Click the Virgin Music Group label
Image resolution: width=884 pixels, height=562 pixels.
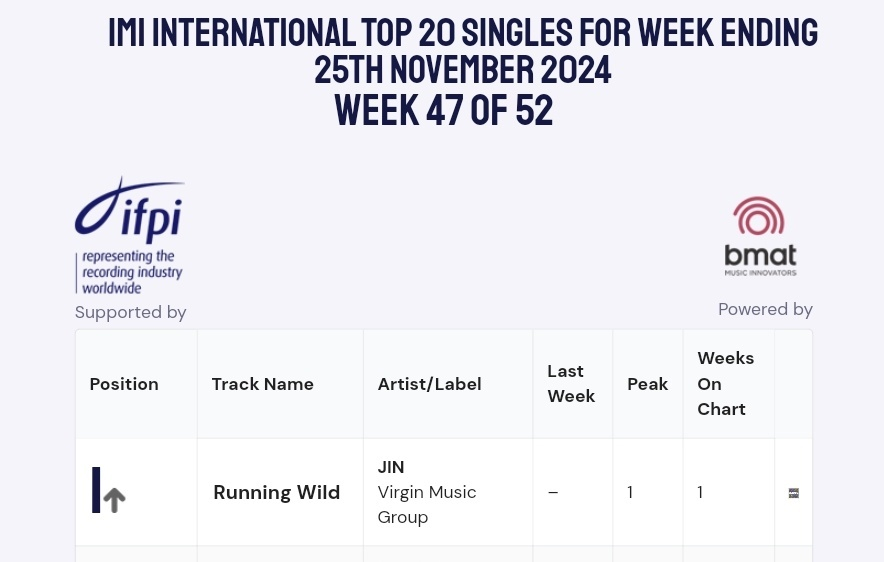click(426, 504)
